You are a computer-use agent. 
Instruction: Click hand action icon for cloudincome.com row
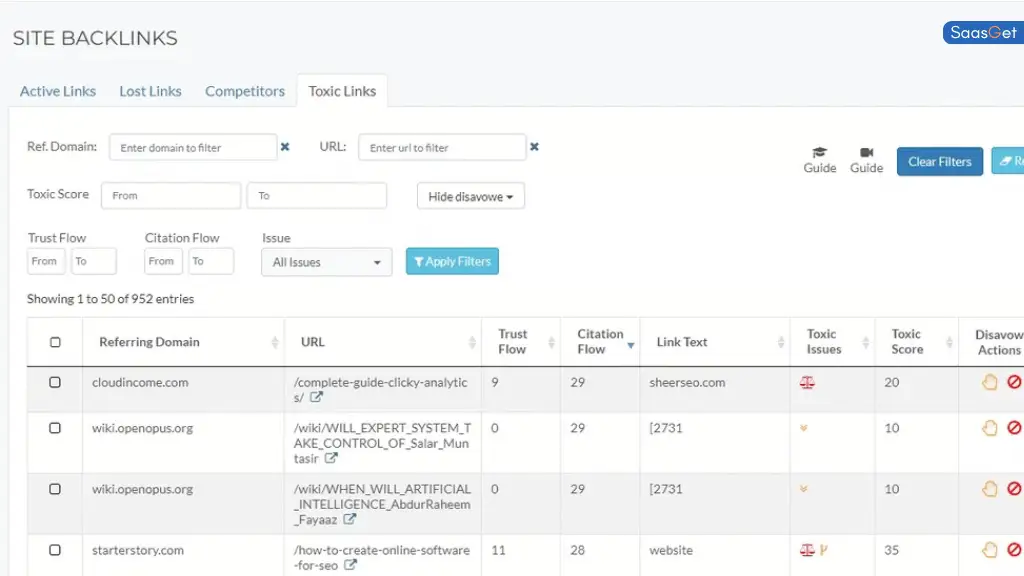(989, 382)
